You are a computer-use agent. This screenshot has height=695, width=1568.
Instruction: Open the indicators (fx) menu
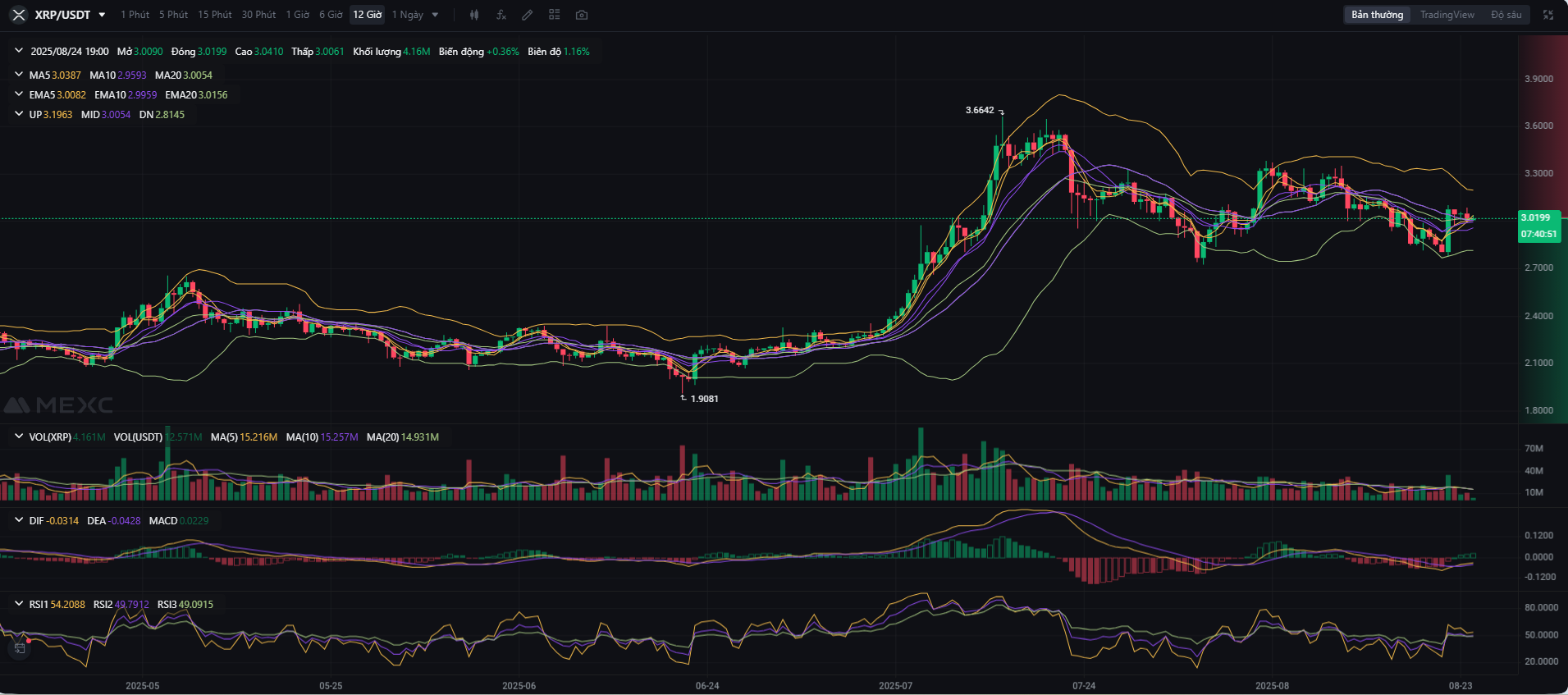tap(501, 15)
